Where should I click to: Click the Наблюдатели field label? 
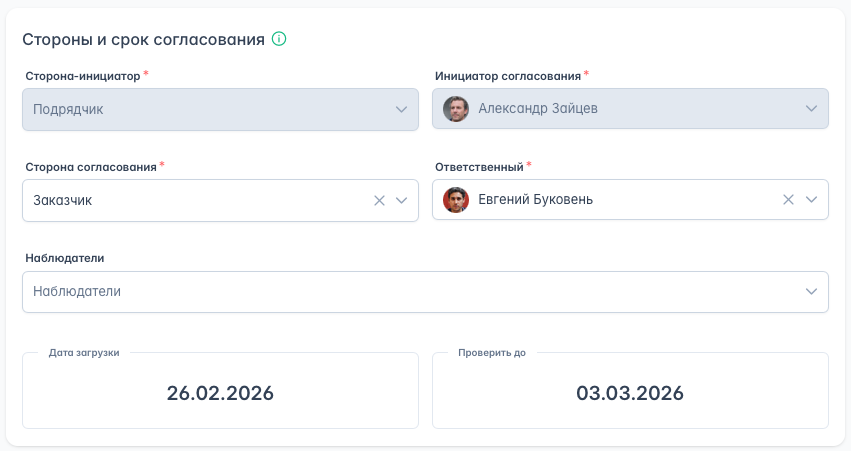(65, 258)
